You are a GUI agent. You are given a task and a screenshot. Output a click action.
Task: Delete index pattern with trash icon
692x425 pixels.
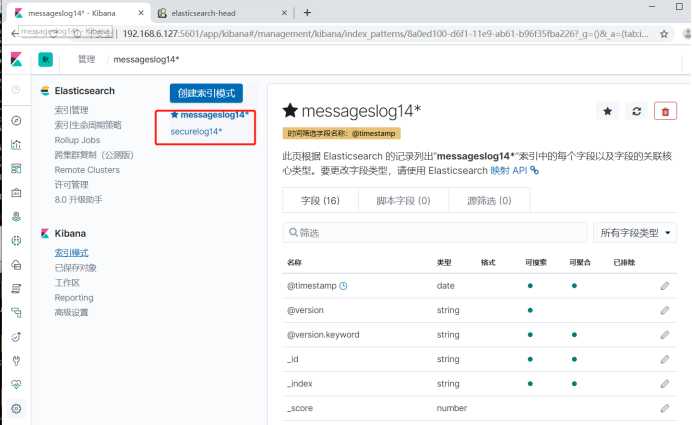pyautogui.click(x=666, y=111)
